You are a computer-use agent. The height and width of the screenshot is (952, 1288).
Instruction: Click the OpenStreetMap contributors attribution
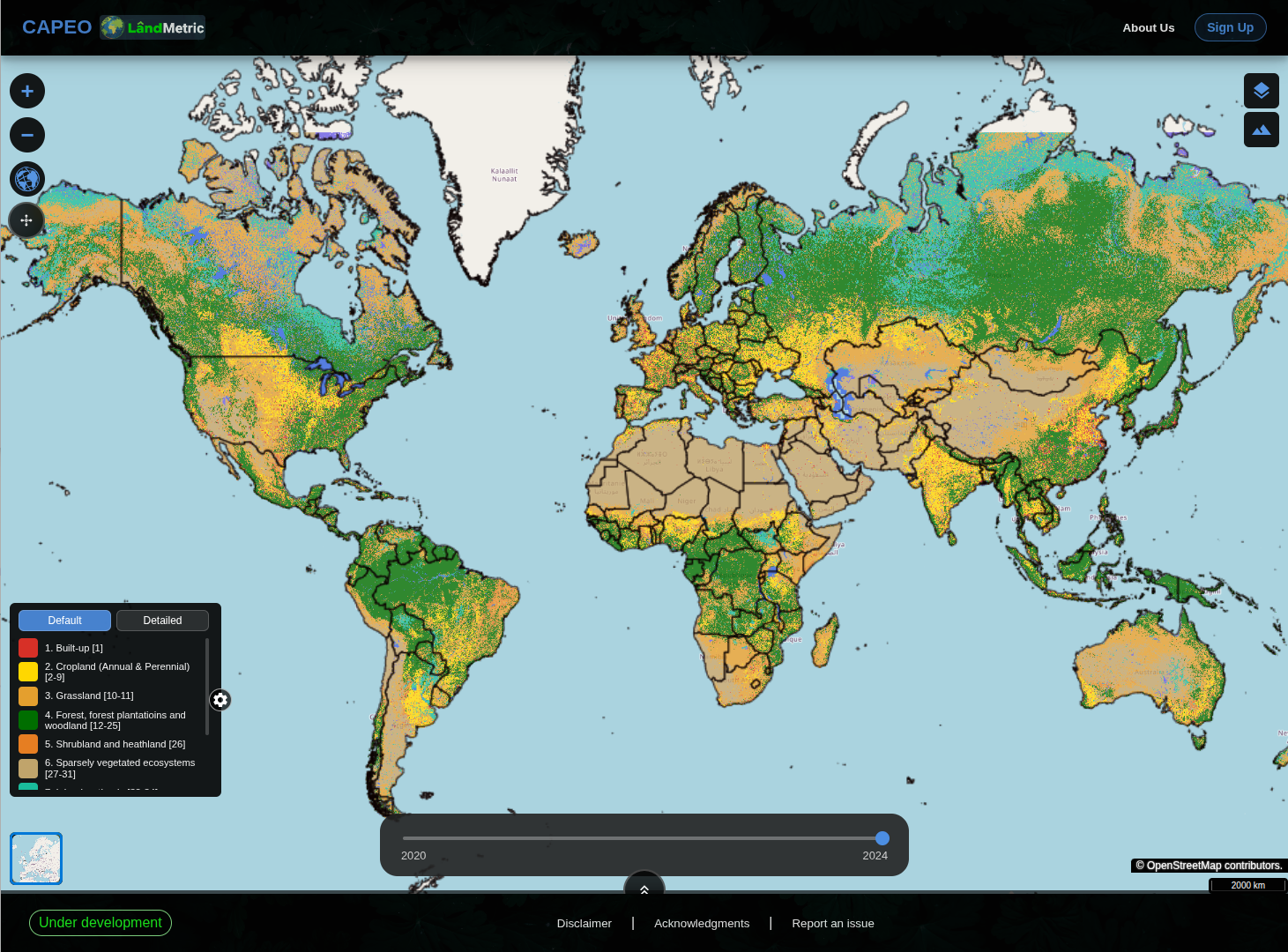(x=1209, y=866)
